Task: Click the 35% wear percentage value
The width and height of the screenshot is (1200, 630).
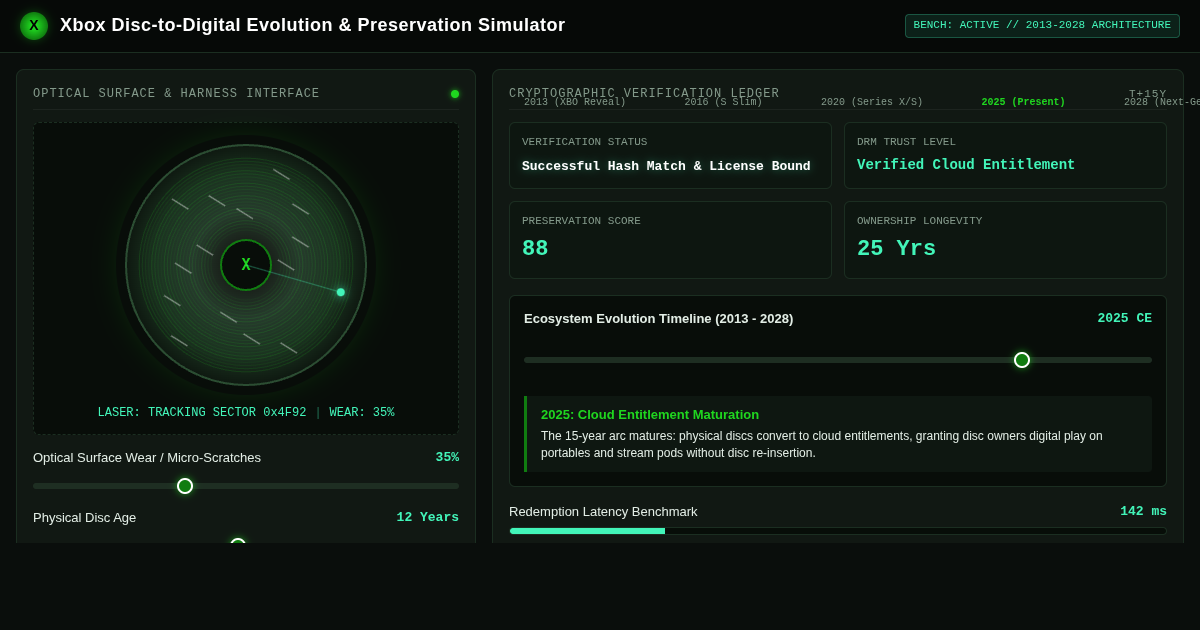Action: click(x=447, y=457)
